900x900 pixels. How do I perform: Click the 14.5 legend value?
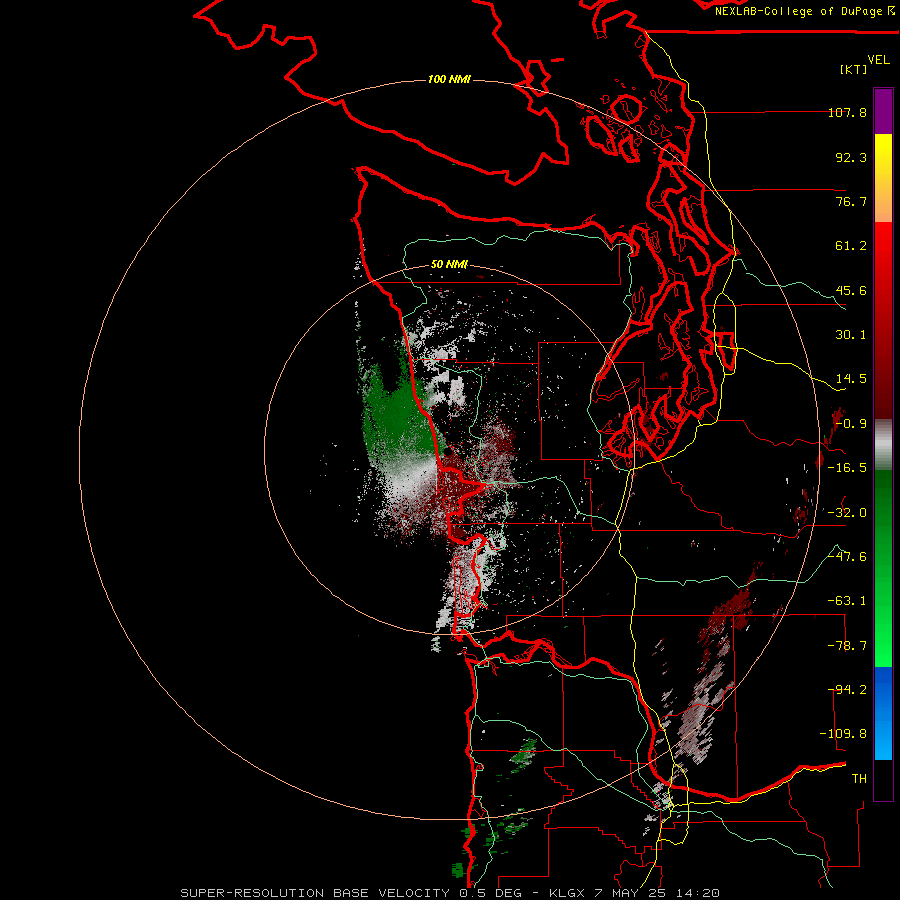click(x=851, y=379)
